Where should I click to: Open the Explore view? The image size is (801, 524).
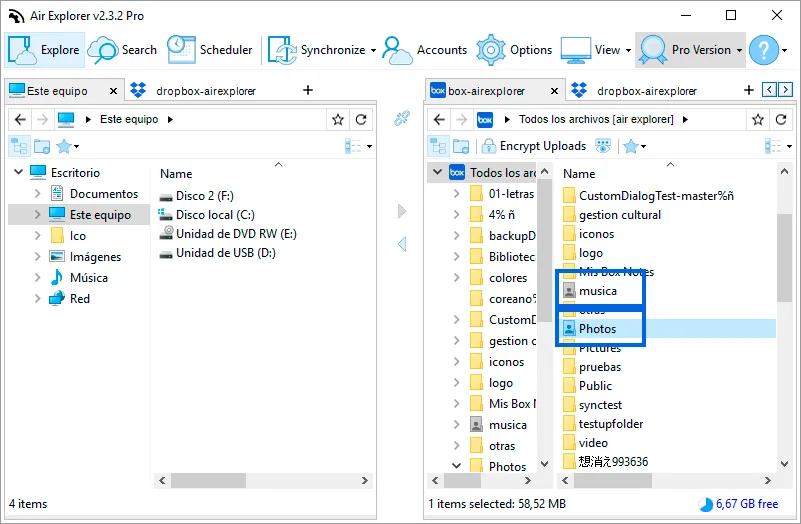point(44,50)
